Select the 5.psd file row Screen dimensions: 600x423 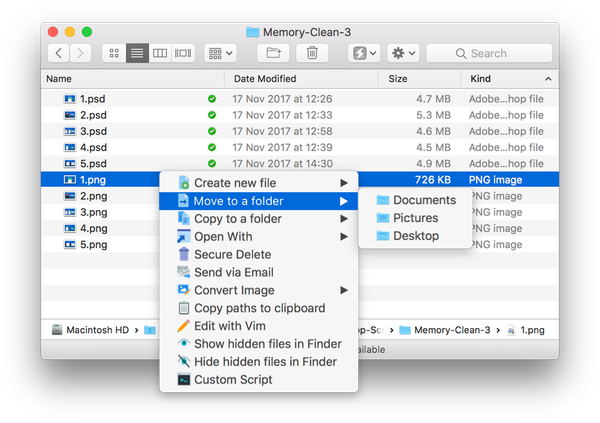coord(300,163)
